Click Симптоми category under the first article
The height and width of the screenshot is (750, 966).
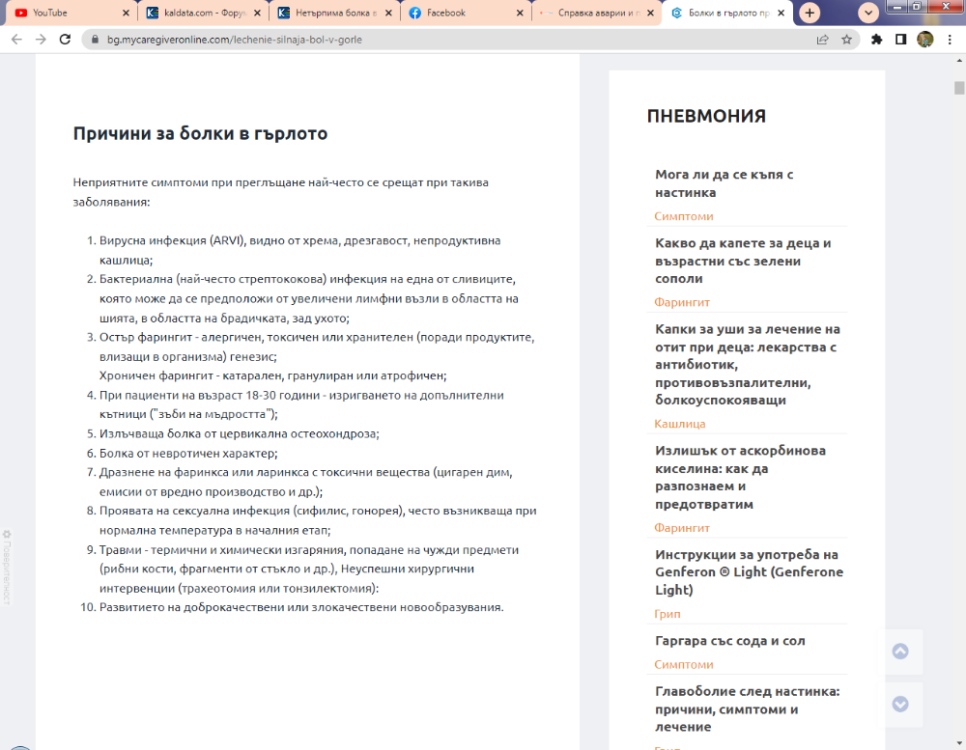(684, 216)
